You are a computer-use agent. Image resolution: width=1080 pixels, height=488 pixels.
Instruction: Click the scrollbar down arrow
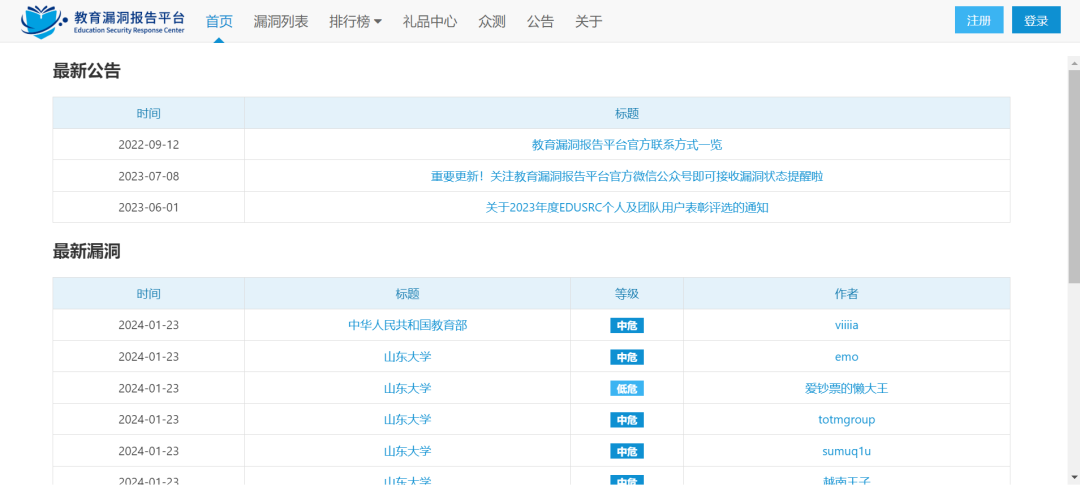[1074, 476]
